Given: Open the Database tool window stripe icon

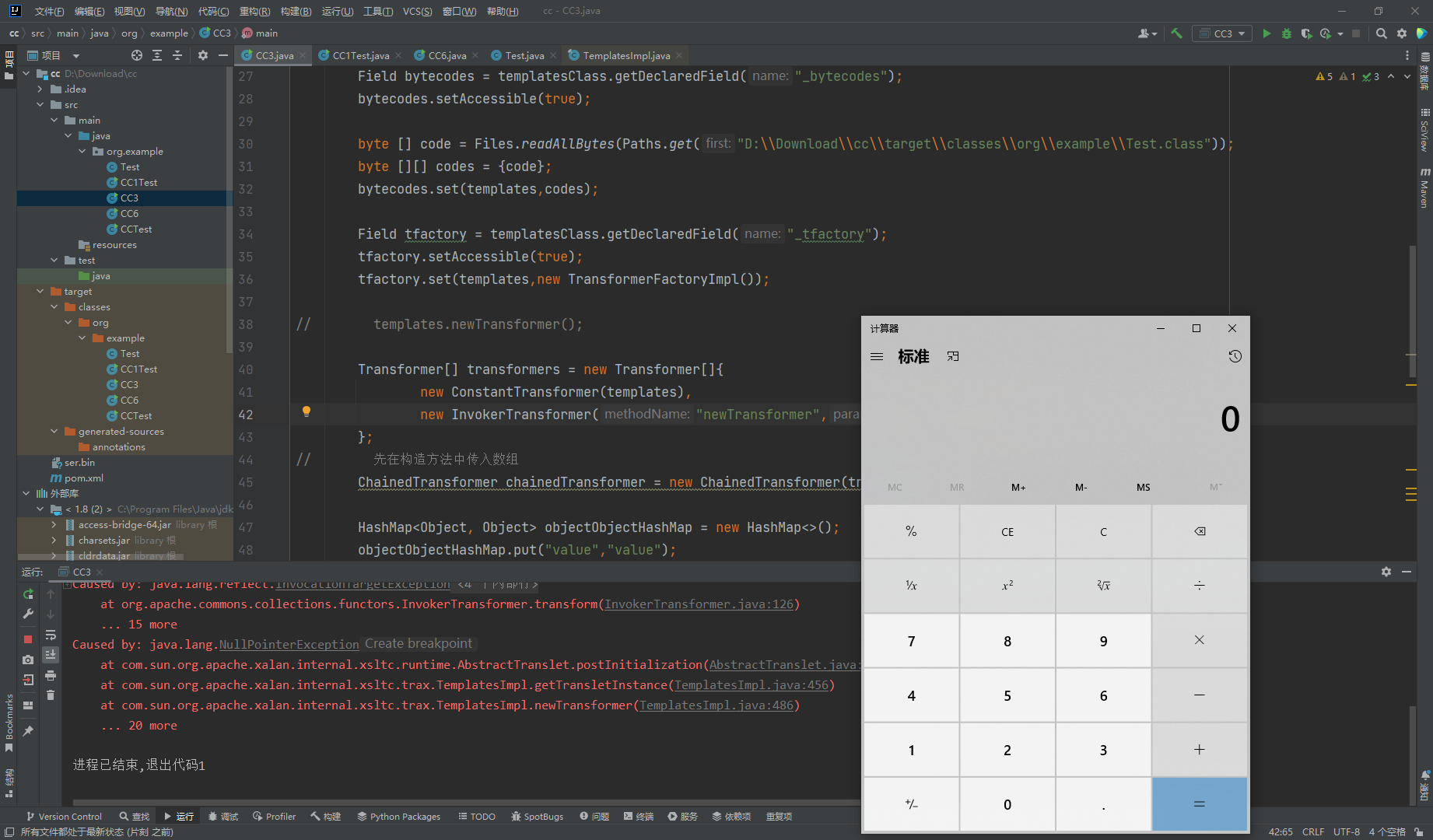Looking at the screenshot, I should click(x=1425, y=72).
